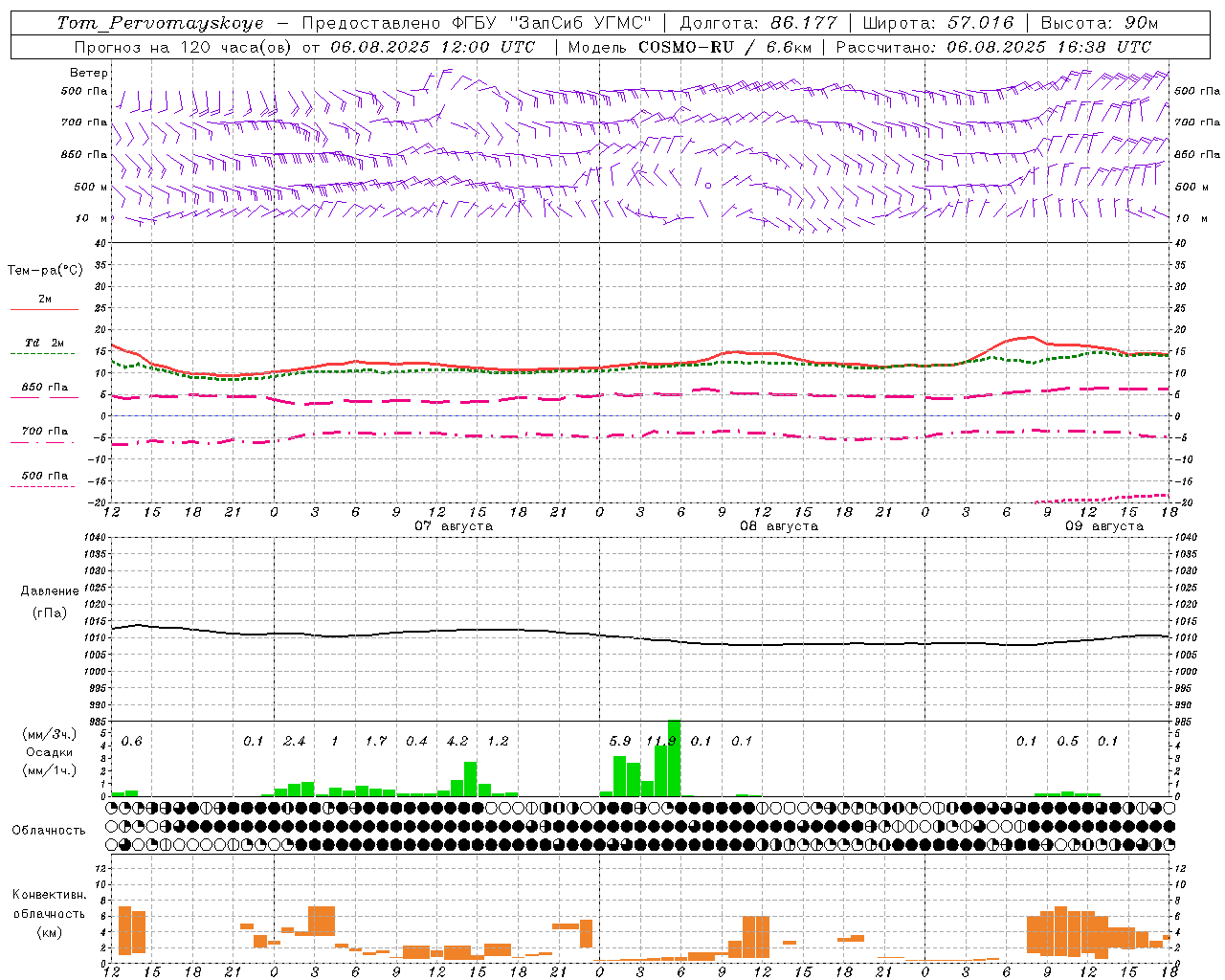The width and height of the screenshot is (1225, 980).
Task: Click the Осадки panel label
Action: click(x=49, y=752)
